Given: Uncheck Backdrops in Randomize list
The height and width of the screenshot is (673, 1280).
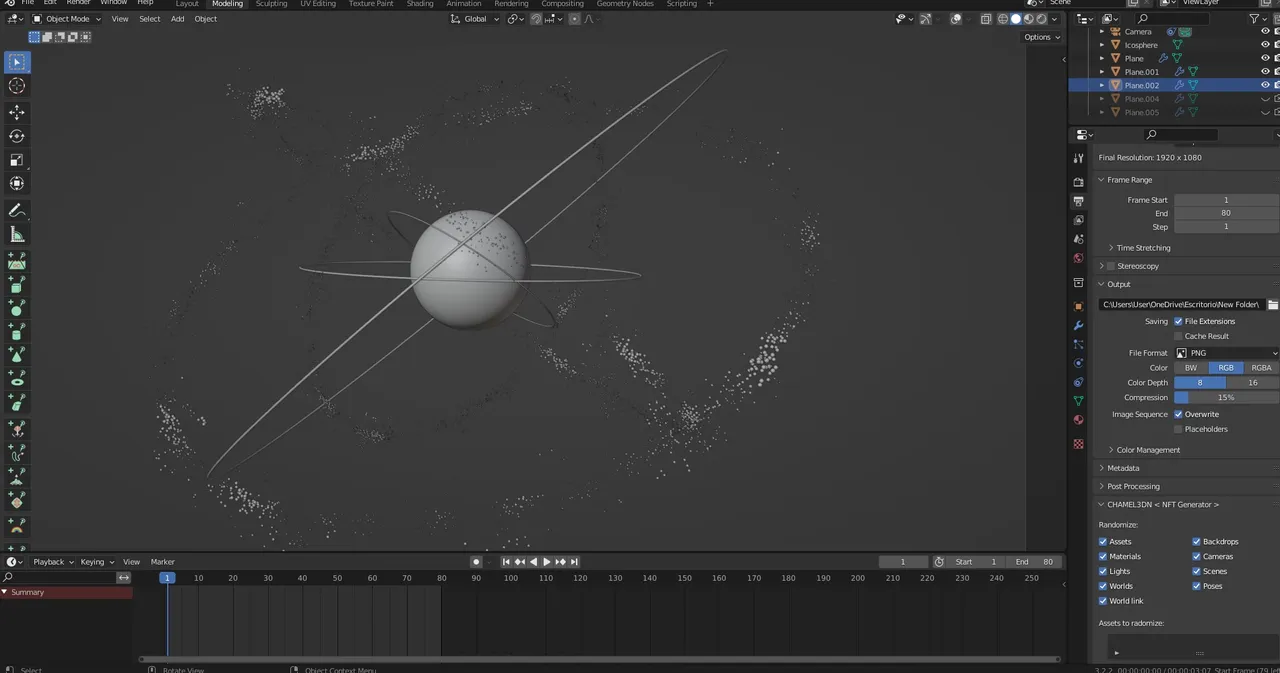Looking at the screenshot, I should [x=1197, y=541].
